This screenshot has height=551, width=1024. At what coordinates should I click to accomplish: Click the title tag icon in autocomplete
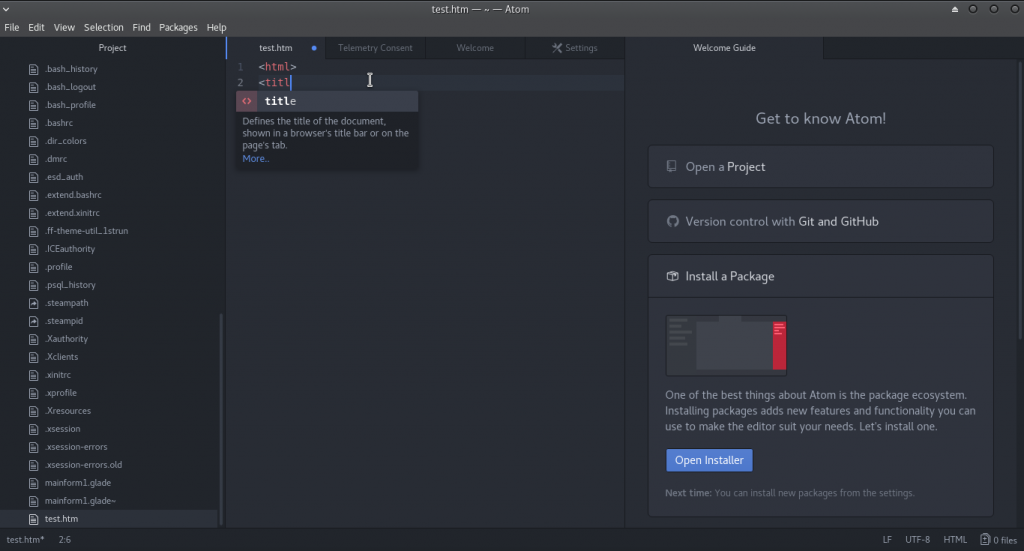point(247,101)
